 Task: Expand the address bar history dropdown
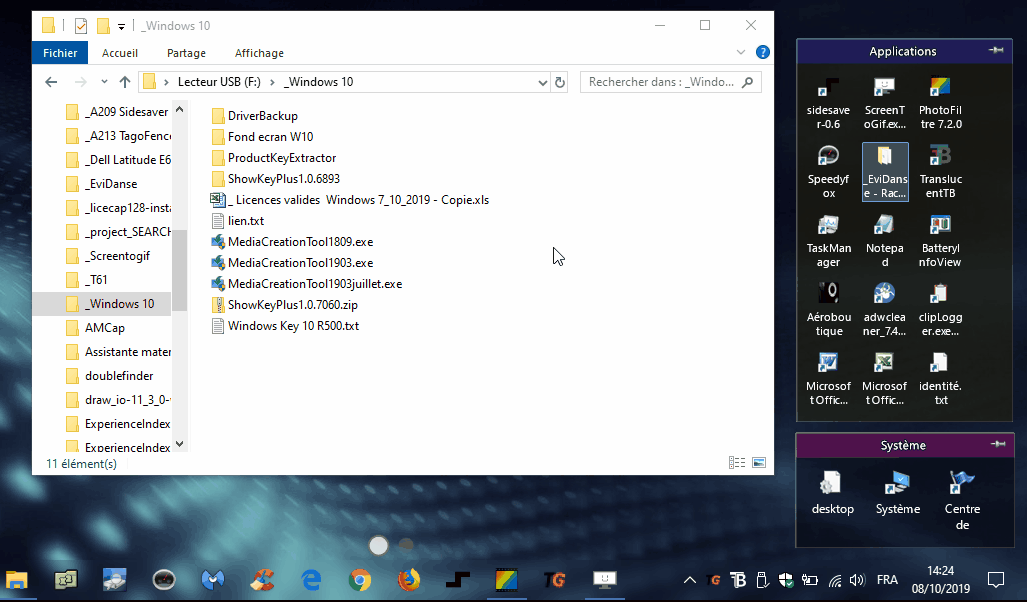tap(542, 83)
